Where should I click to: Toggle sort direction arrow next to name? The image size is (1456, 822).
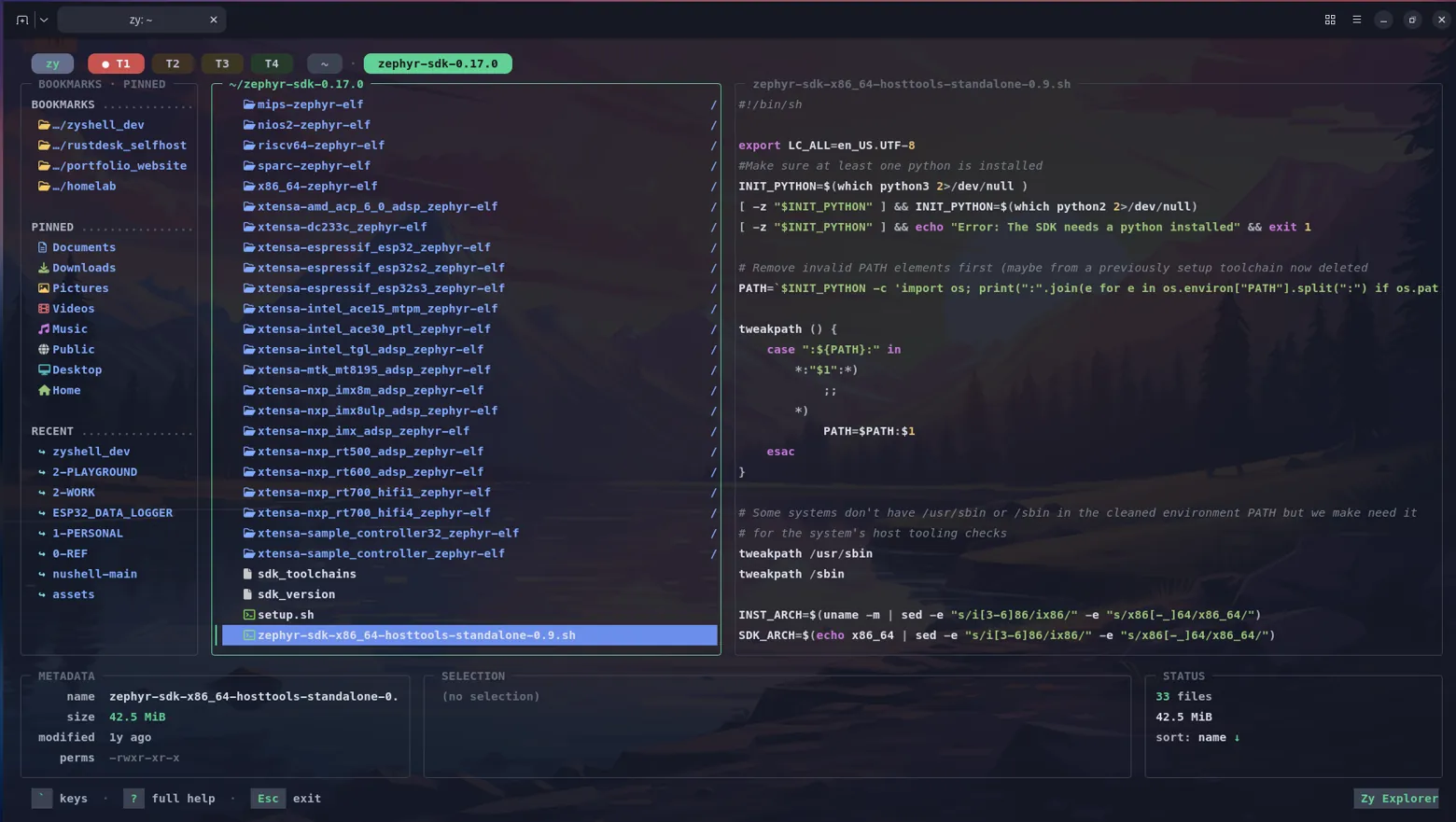tap(1237, 737)
